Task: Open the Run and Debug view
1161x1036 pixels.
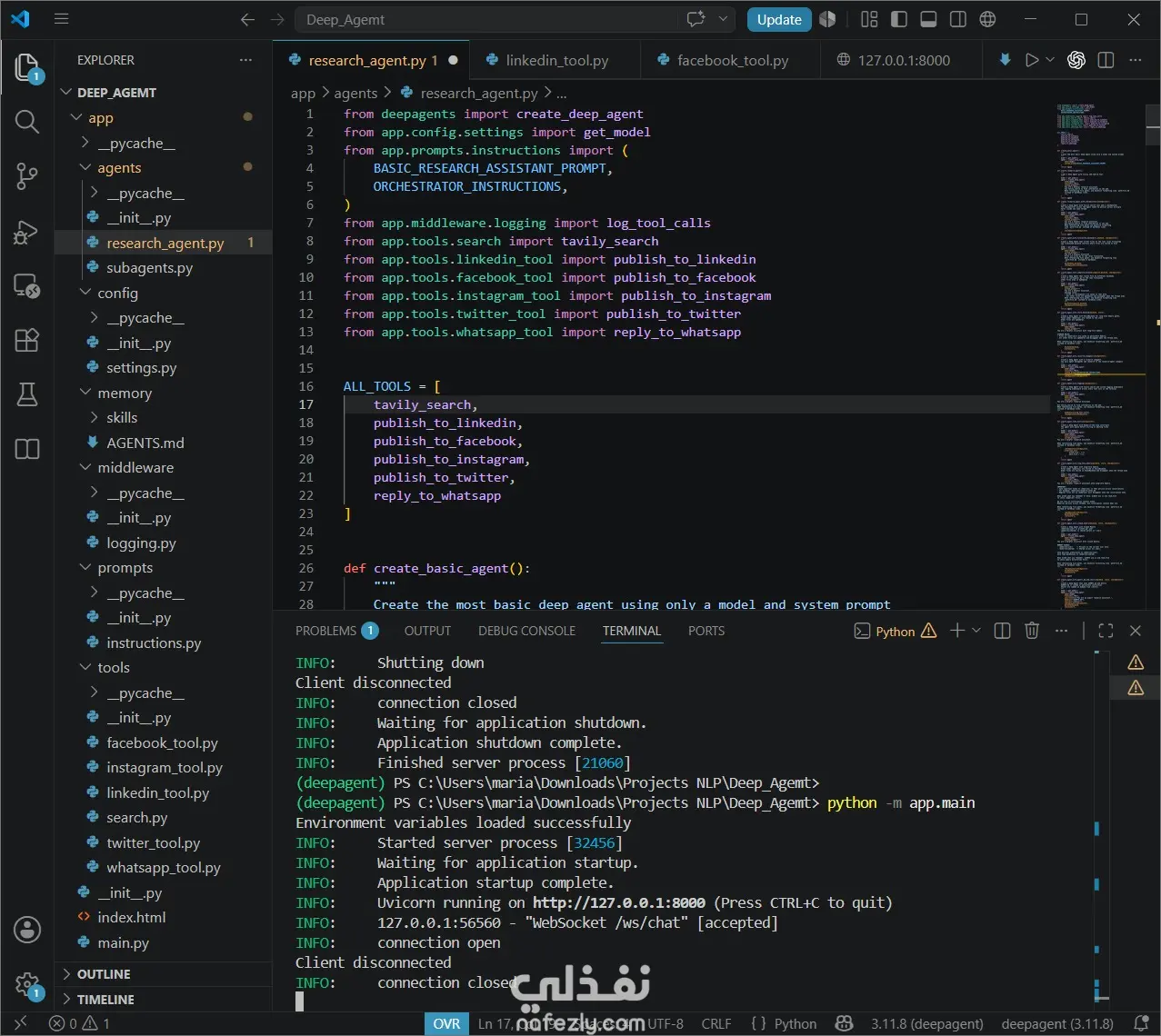Action: 27,232
